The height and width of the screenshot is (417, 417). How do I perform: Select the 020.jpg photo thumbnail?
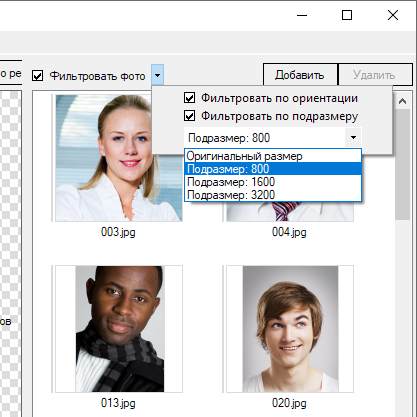click(x=290, y=329)
